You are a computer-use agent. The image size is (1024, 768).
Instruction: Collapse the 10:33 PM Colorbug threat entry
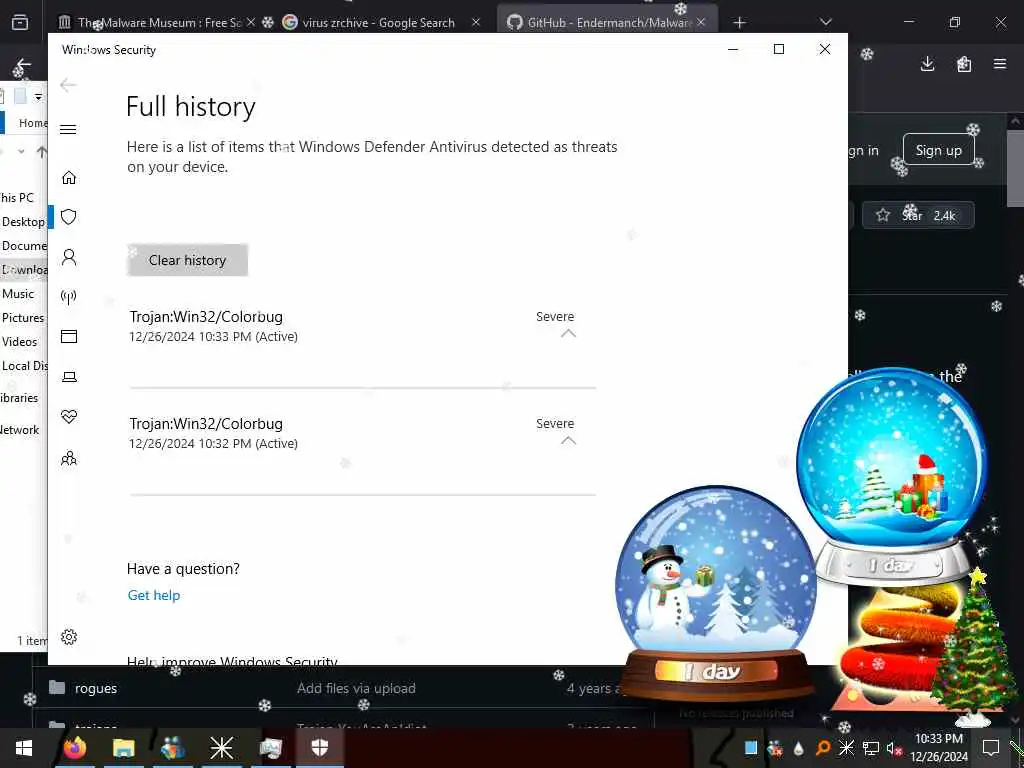click(568, 334)
